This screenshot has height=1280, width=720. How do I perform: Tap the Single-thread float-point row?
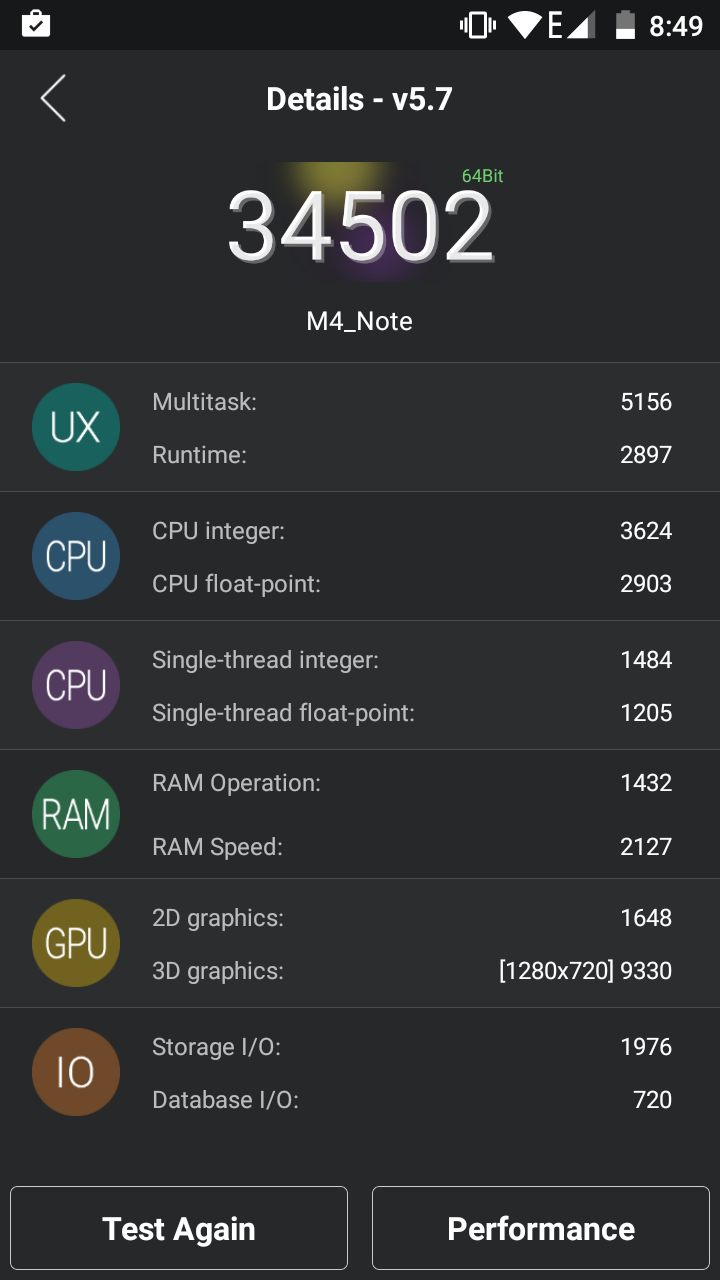pyautogui.click(x=410, y=713)
